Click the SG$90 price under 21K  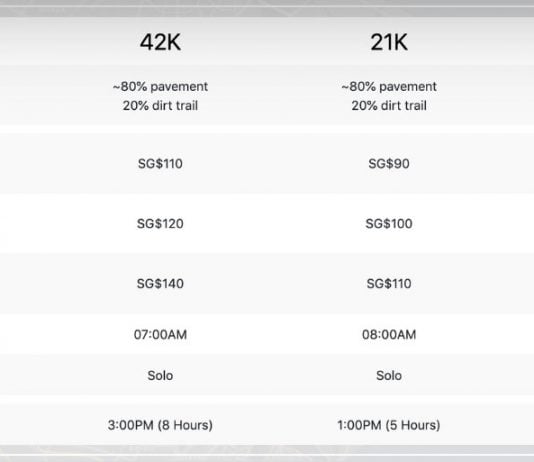click(389, 164)
